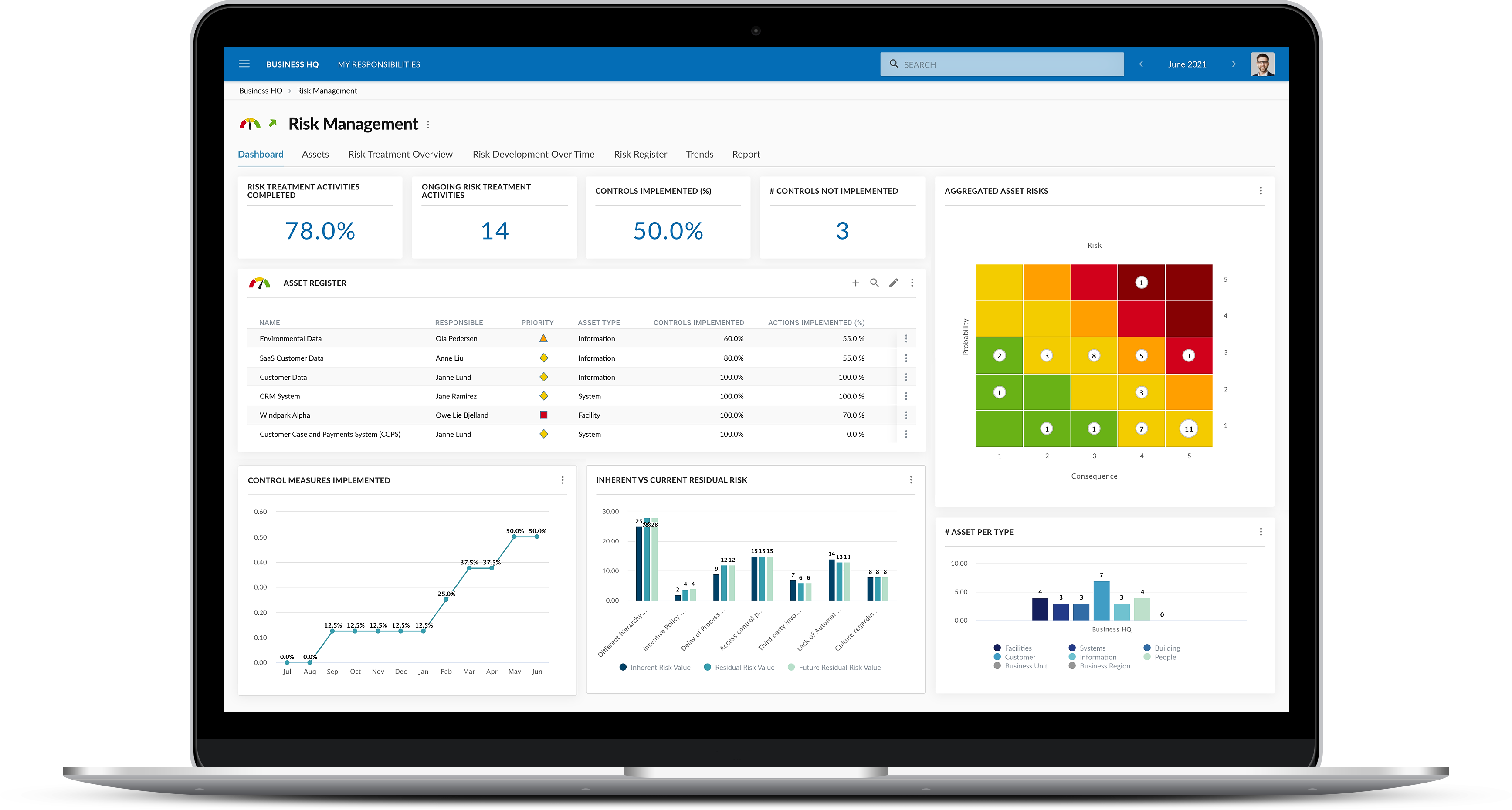
Task: Click the edit pencil icon in Asset Register
Action: [x=891, y=283]
